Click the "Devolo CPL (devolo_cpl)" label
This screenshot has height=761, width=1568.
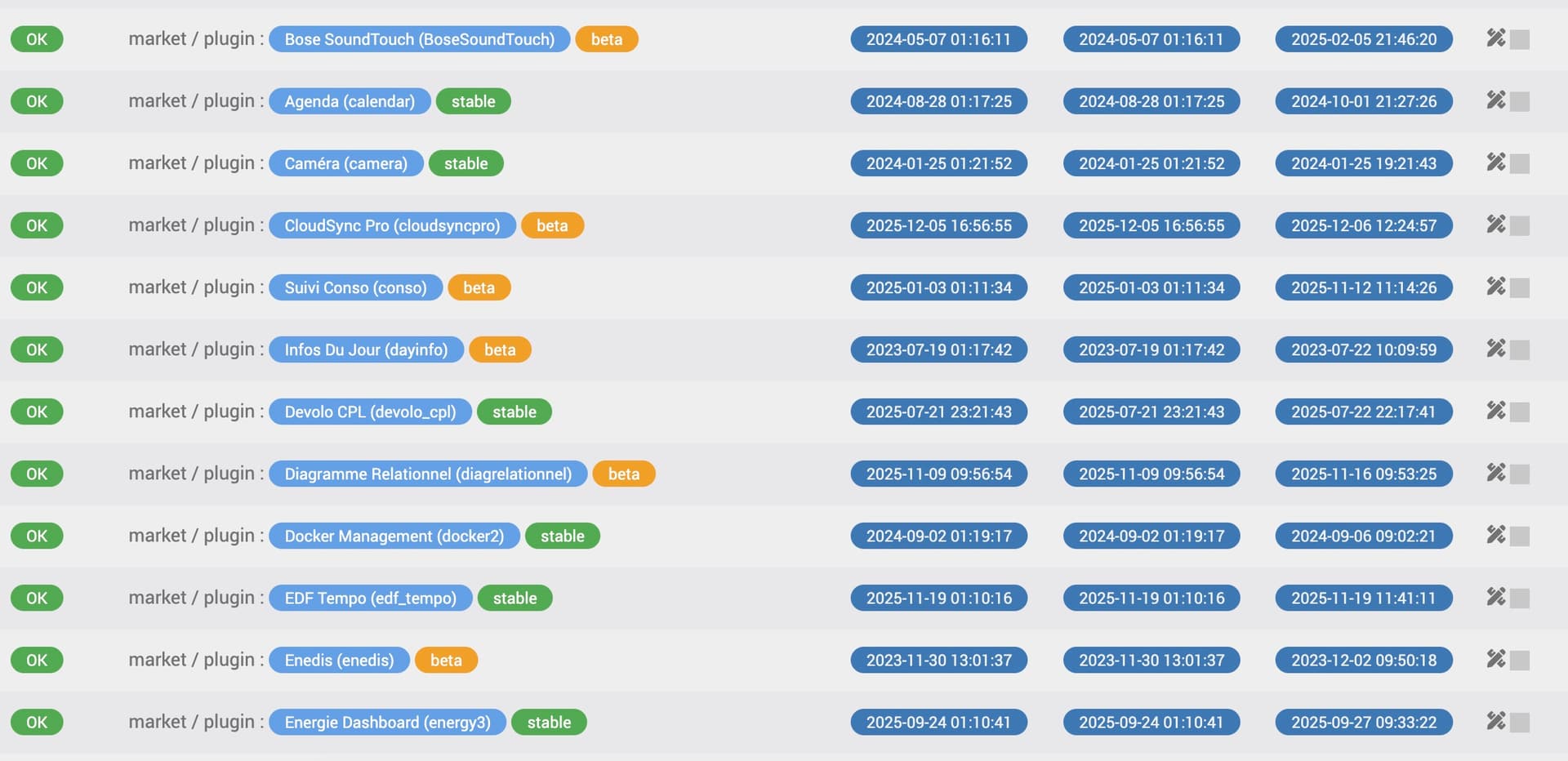[371, 412]
